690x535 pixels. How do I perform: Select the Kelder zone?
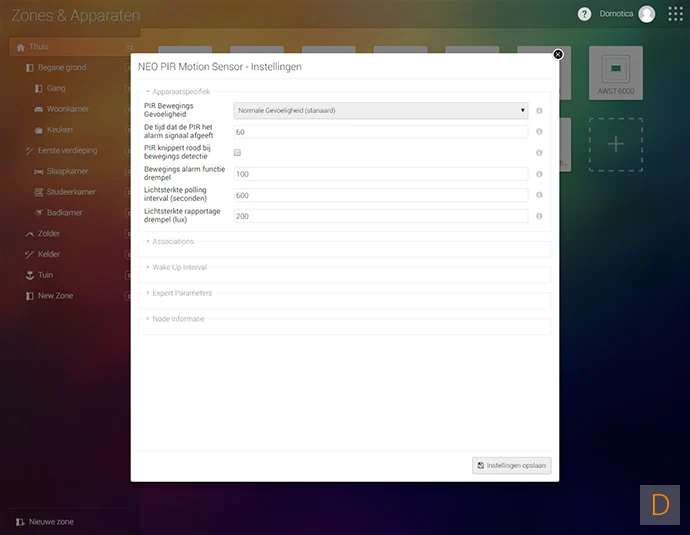pos(48,254)
